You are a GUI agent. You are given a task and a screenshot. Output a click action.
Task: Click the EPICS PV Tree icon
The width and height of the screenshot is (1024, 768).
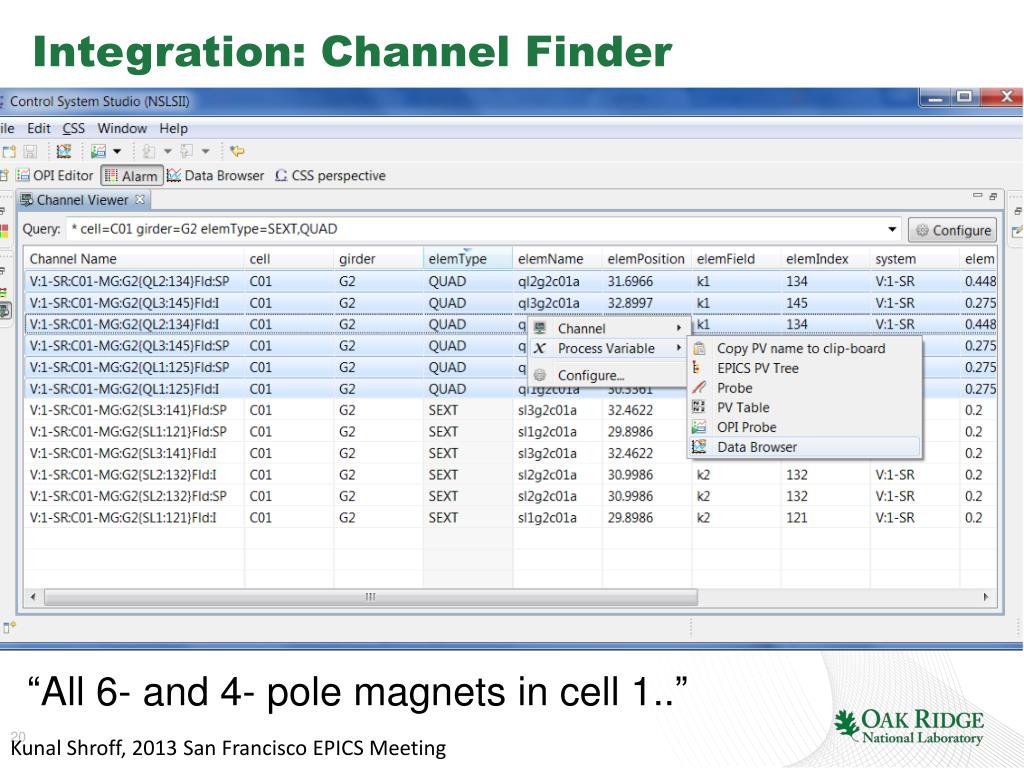pyautogui.click(x=697, y=368)
